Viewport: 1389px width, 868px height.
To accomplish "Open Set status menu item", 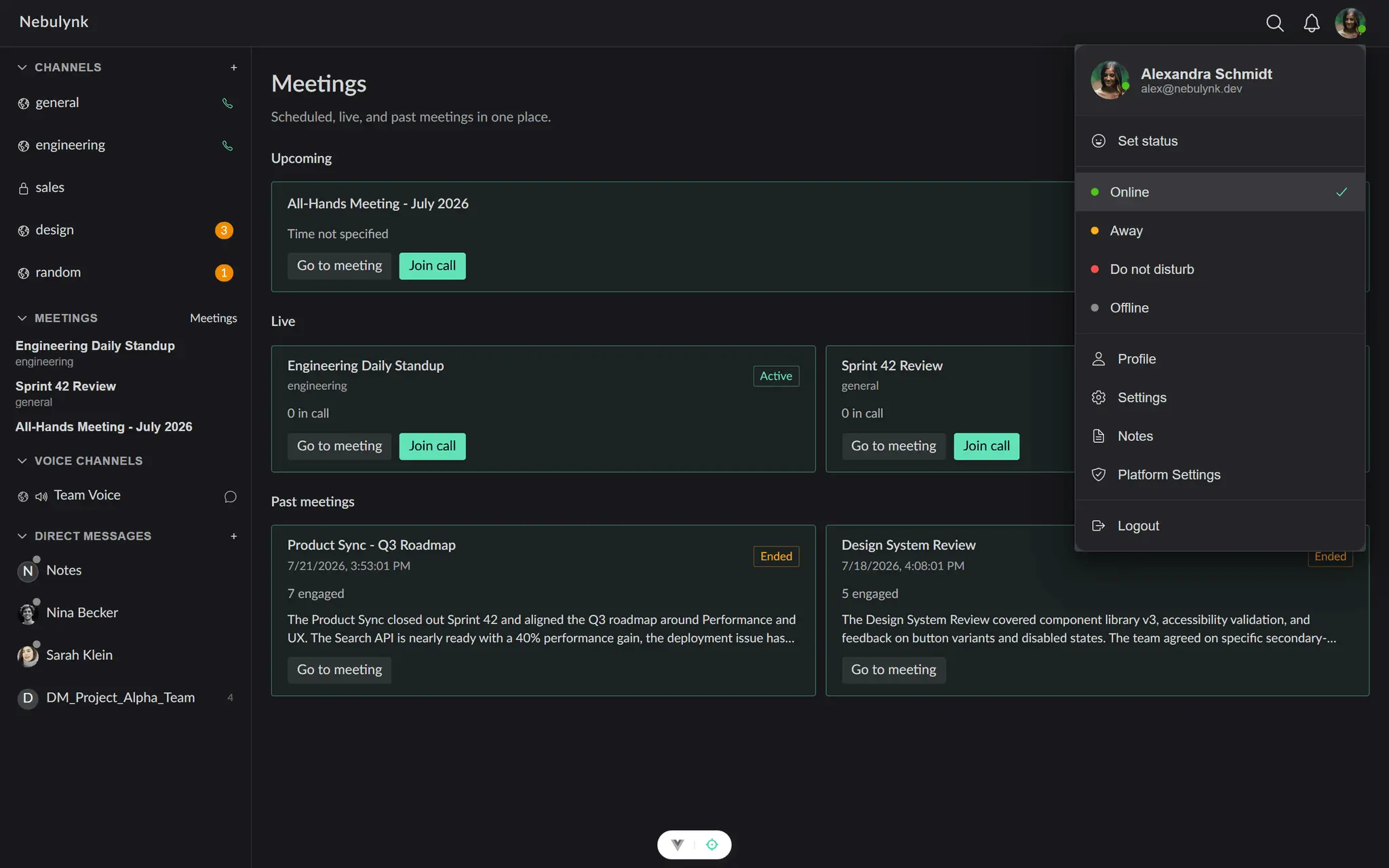I will click(x=1219, y=141).
